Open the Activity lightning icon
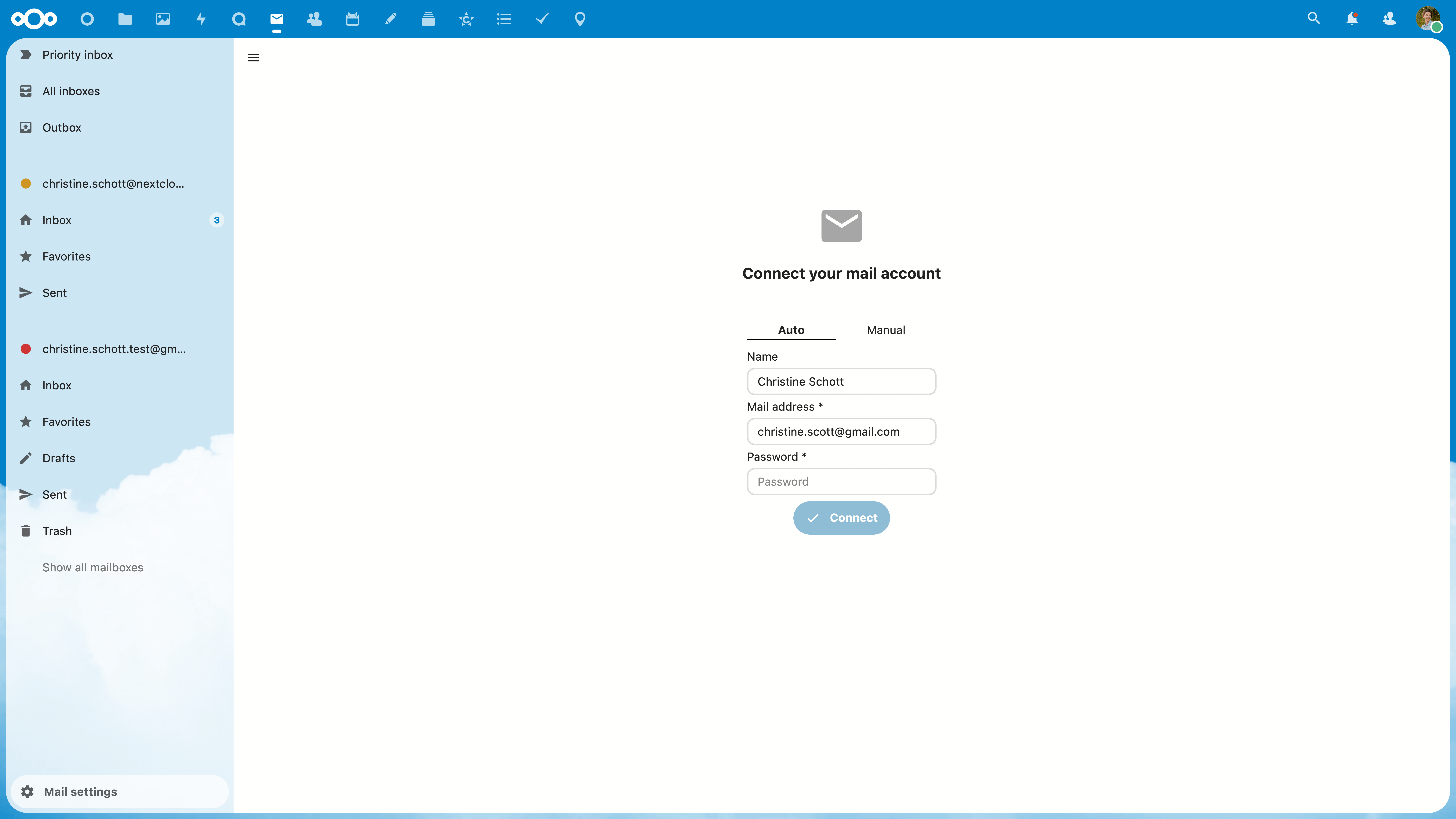 pyautogui.click(x=201, y=19)
